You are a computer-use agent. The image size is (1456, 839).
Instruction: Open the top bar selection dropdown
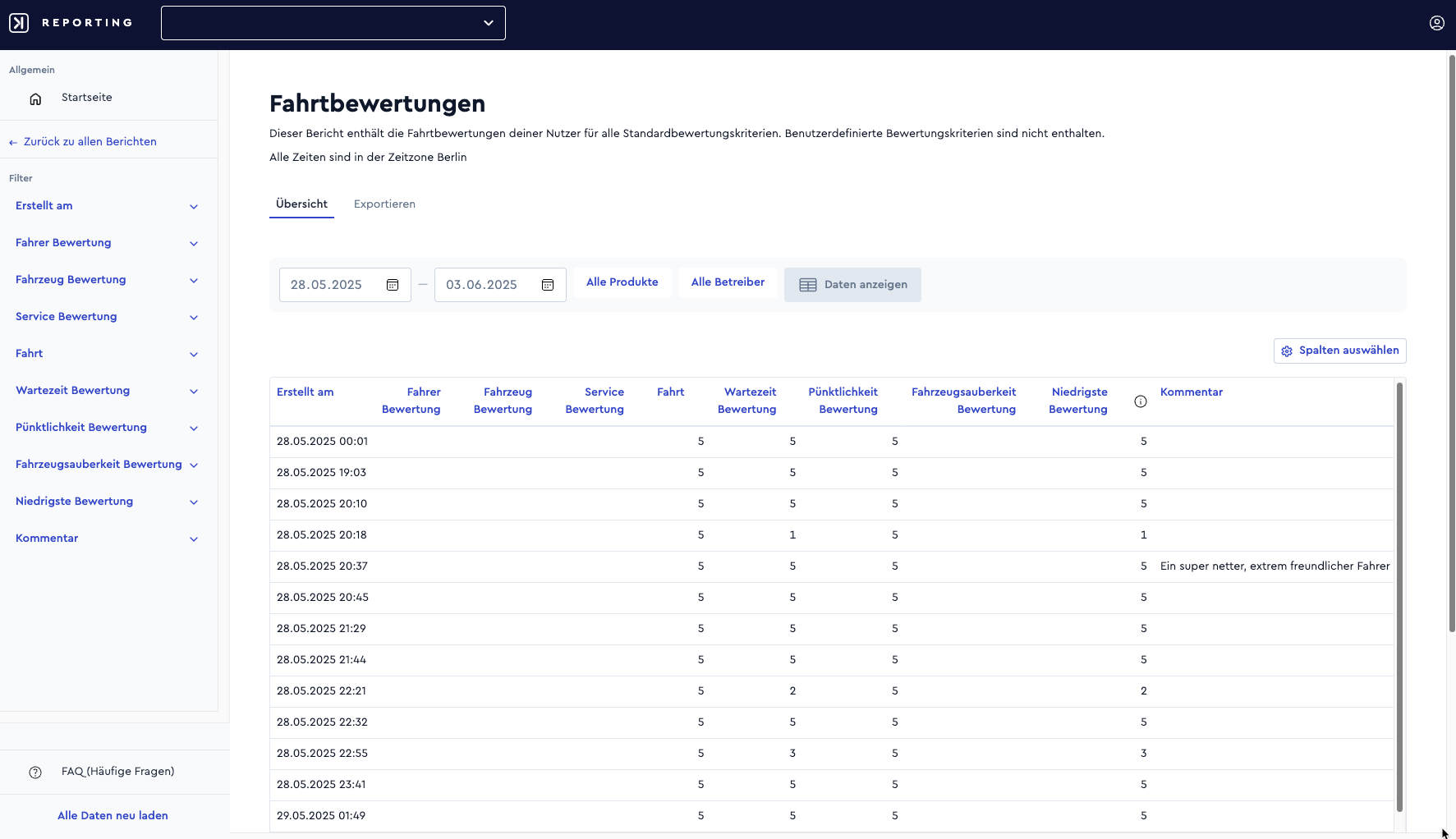coord(333,23)
